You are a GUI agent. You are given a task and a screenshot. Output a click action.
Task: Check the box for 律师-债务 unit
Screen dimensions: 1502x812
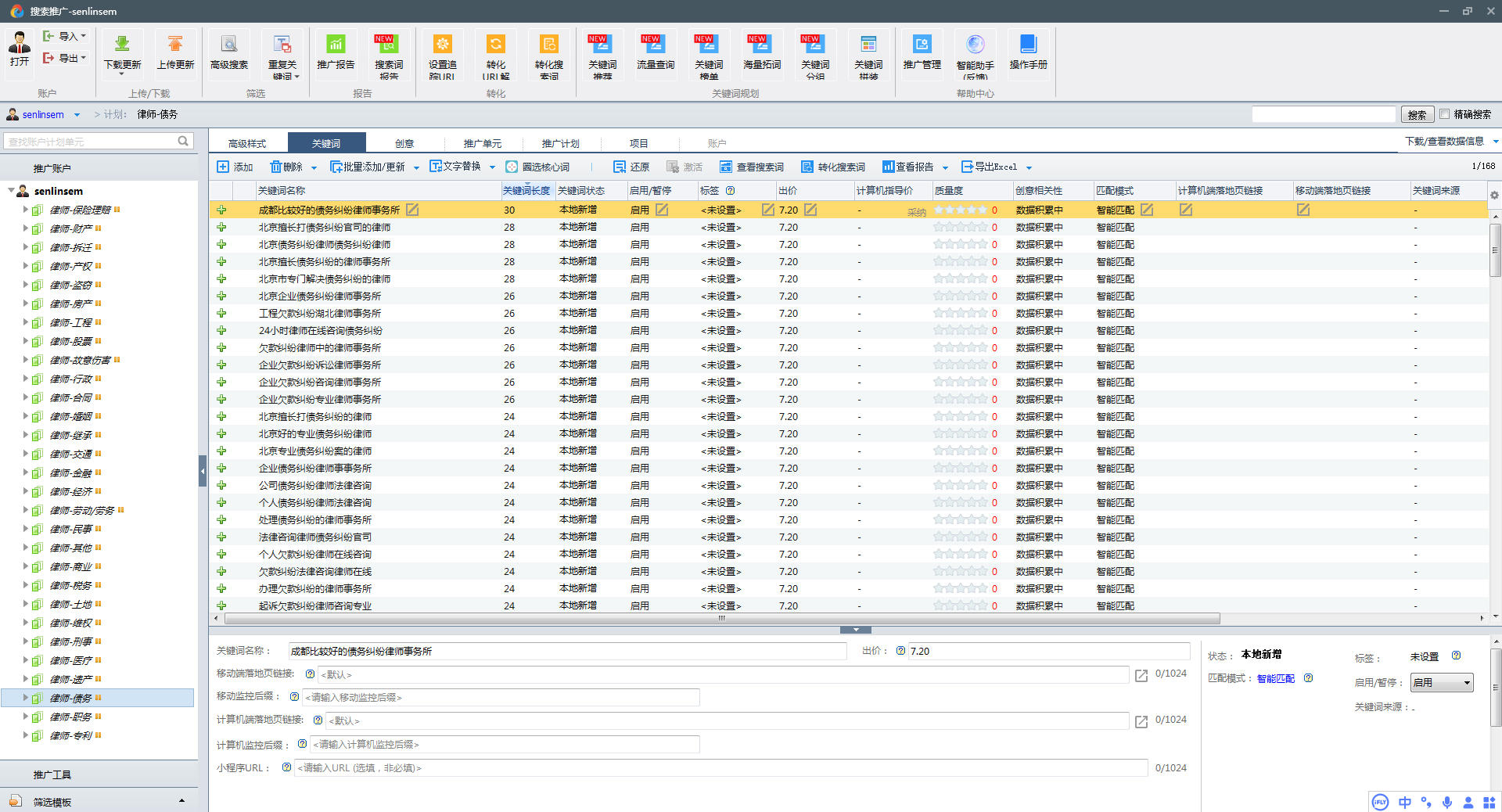37,699
